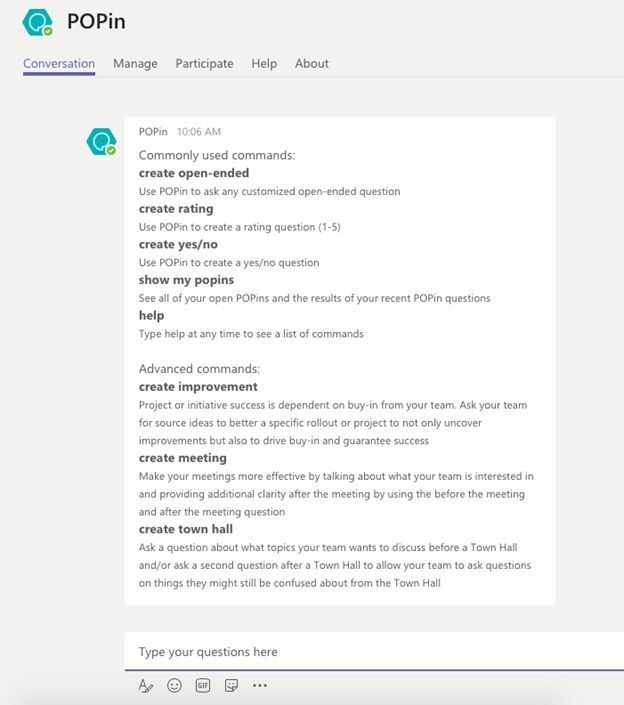Viewport: 624px width, 705px height.
Task: Click the 'create town hall' command text
Action: [186, 529]
